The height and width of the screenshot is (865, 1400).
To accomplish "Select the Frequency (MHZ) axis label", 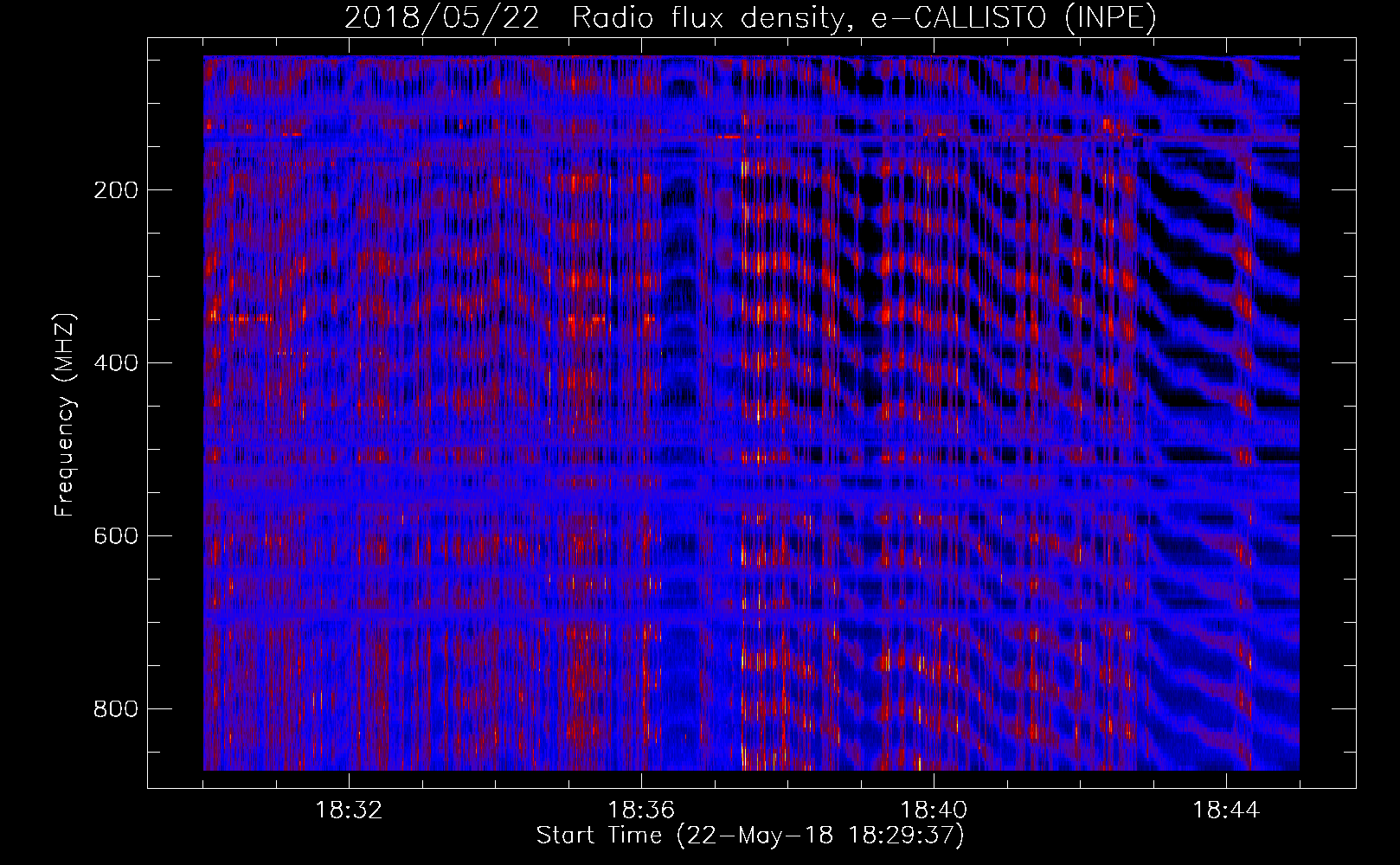I will pyautogui.click(x=65, y=414).
